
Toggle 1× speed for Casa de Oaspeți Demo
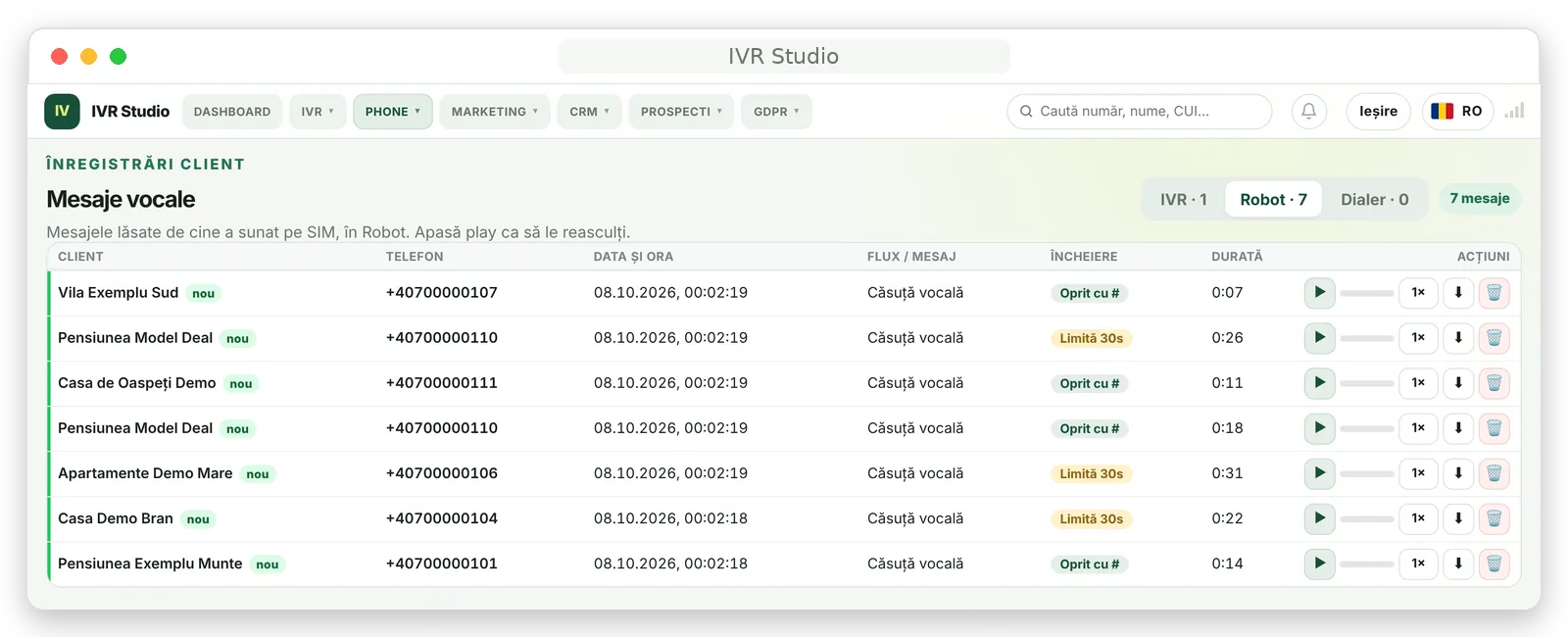(1418, 383)
